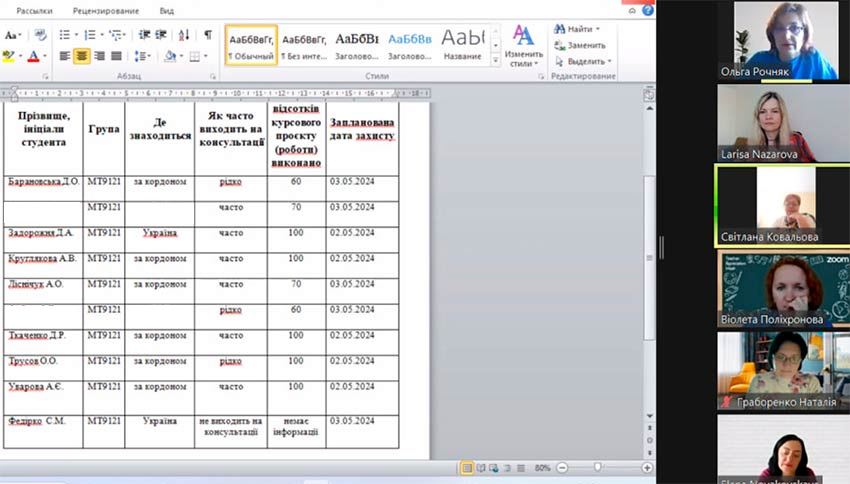Switch to Print Layout view
The image size is (850, 484).
click(467, 468)
